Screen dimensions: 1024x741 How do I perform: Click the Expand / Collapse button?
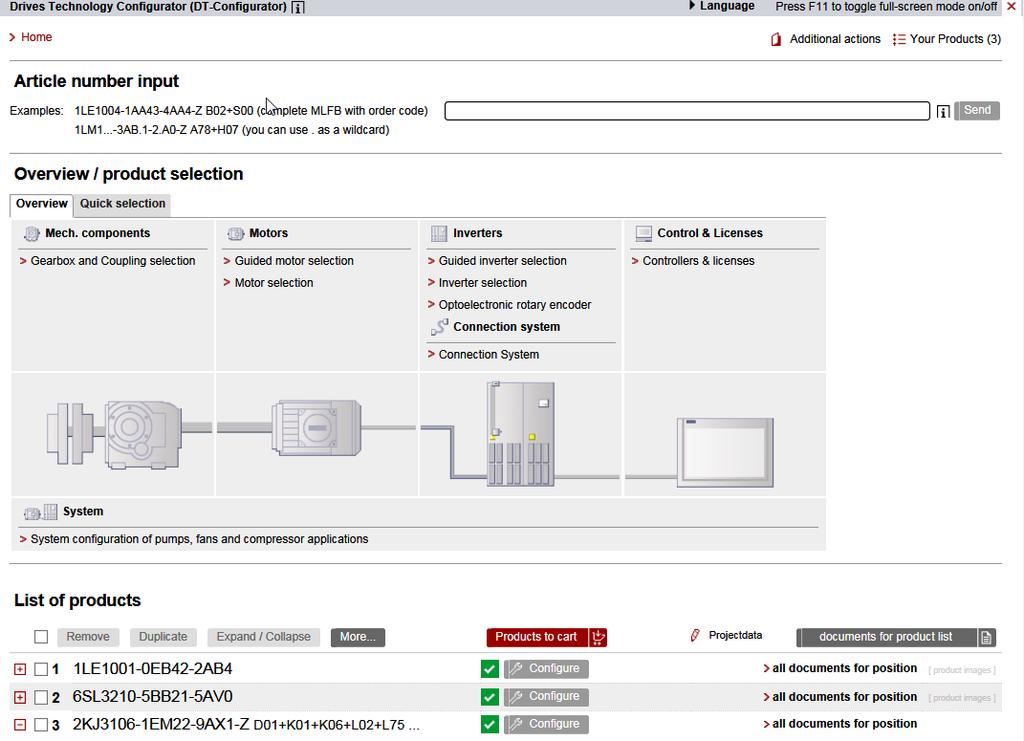pos(264,637)
